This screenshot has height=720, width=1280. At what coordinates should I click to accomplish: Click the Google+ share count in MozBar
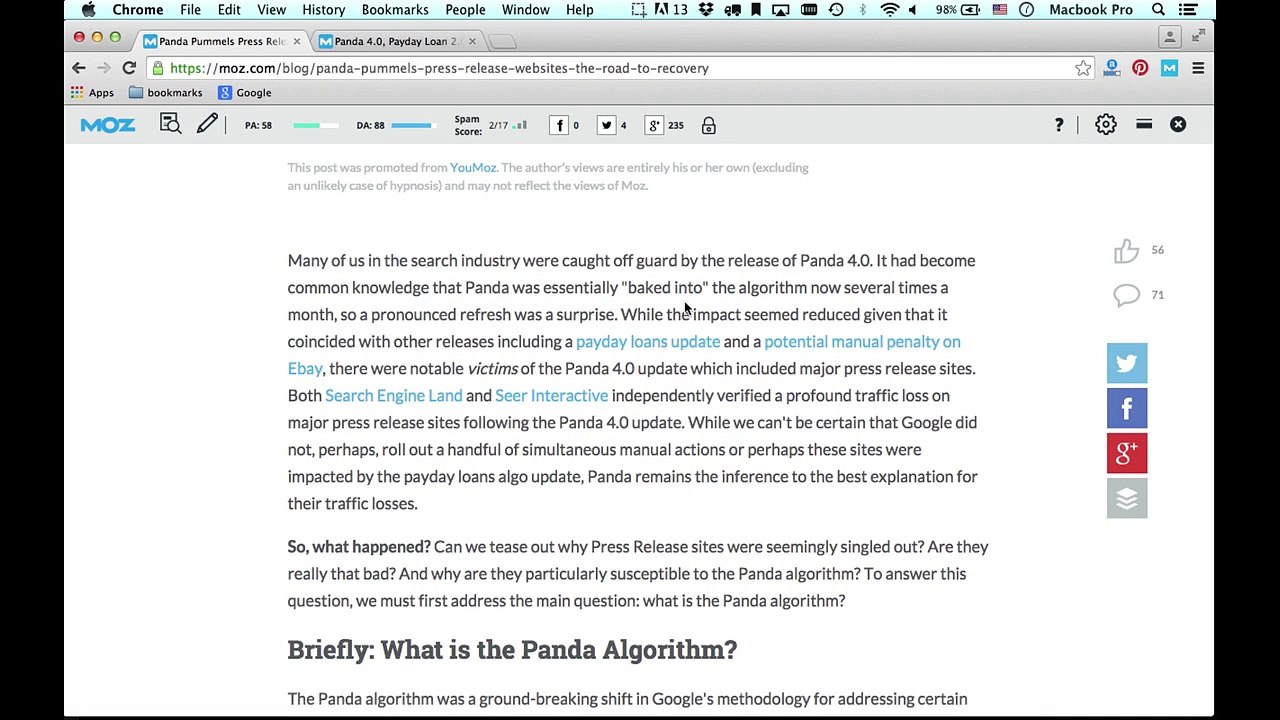coord(665,125)
